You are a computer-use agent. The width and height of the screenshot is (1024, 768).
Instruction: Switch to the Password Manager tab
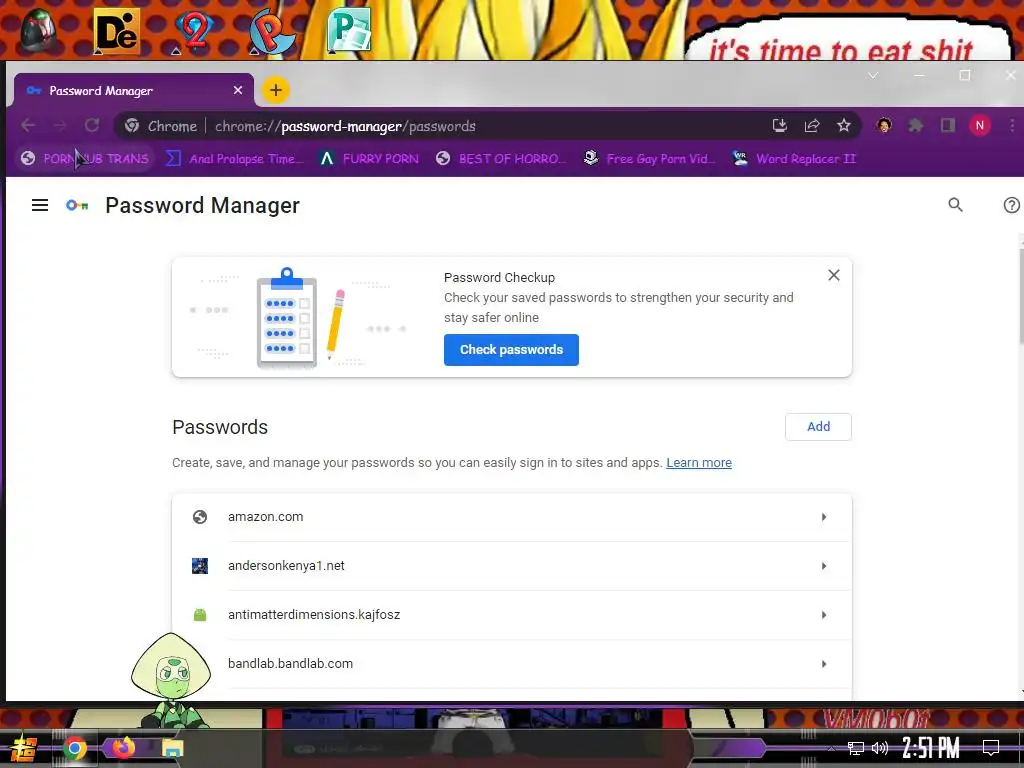(134, 91)
